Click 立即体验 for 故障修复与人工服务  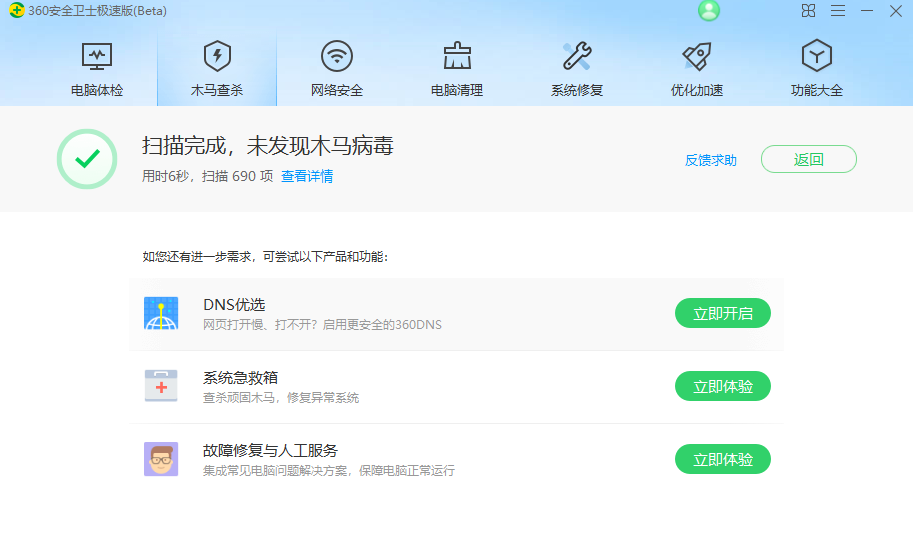click(723, 460)
